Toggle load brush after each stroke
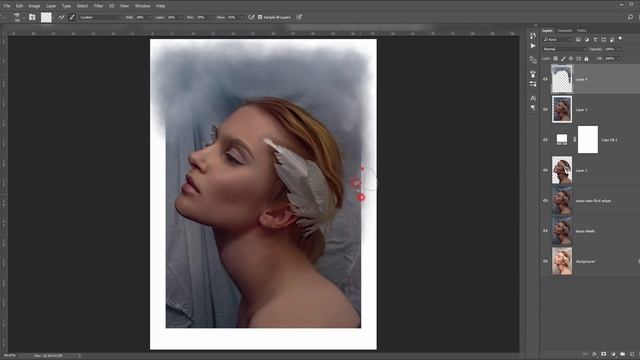Viewport: 640px width, 360px height. pyautogui.click(x=61, y=17)
